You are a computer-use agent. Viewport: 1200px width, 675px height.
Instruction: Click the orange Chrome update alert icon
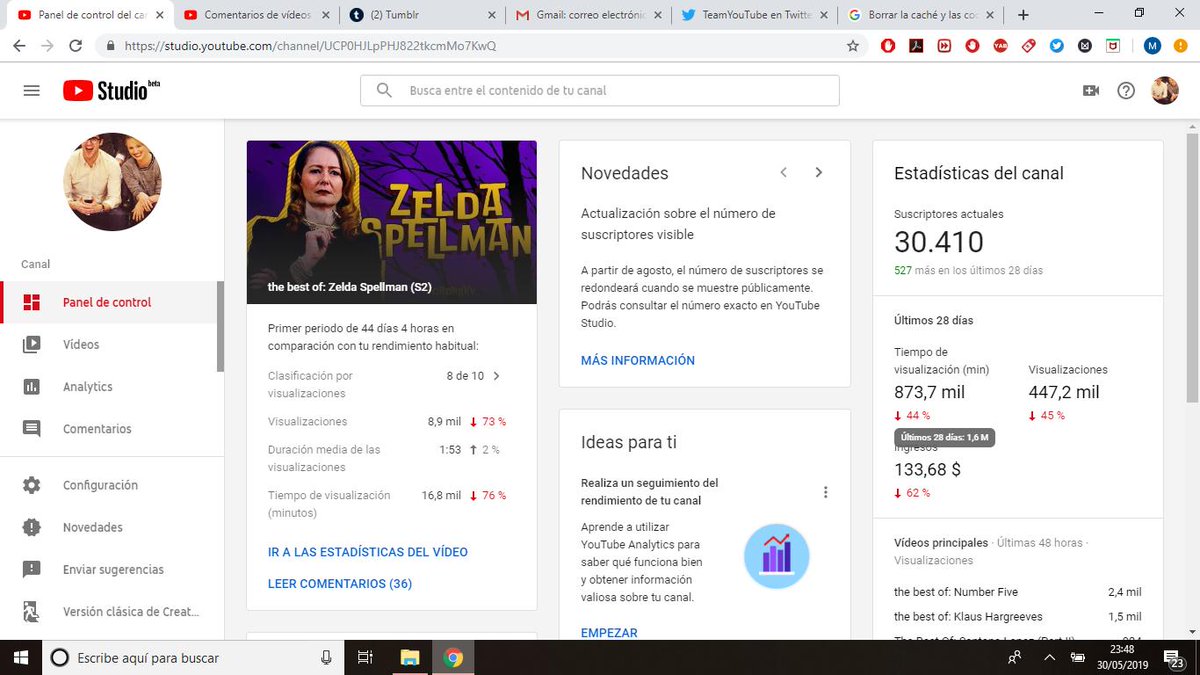(1179, 46)
